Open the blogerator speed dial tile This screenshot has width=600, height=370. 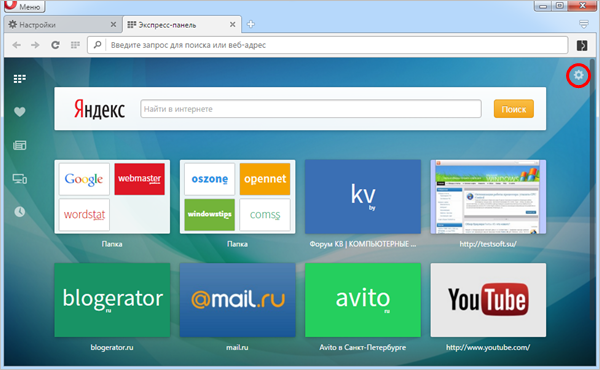tap(112, 300)
